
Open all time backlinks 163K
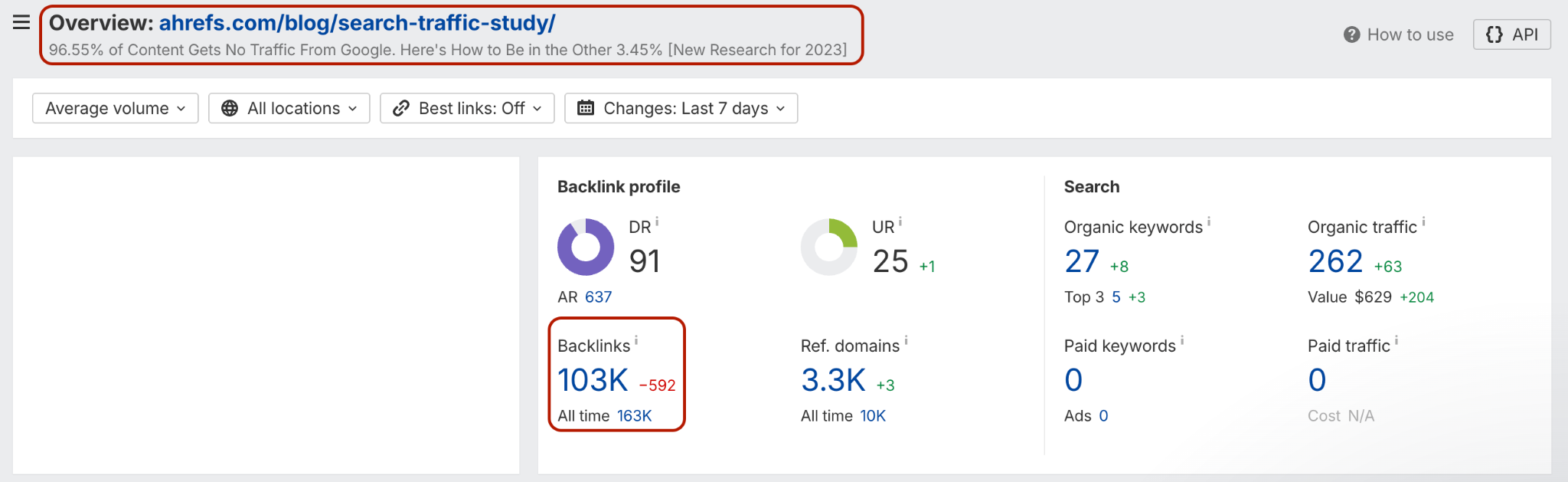(635, 415)
